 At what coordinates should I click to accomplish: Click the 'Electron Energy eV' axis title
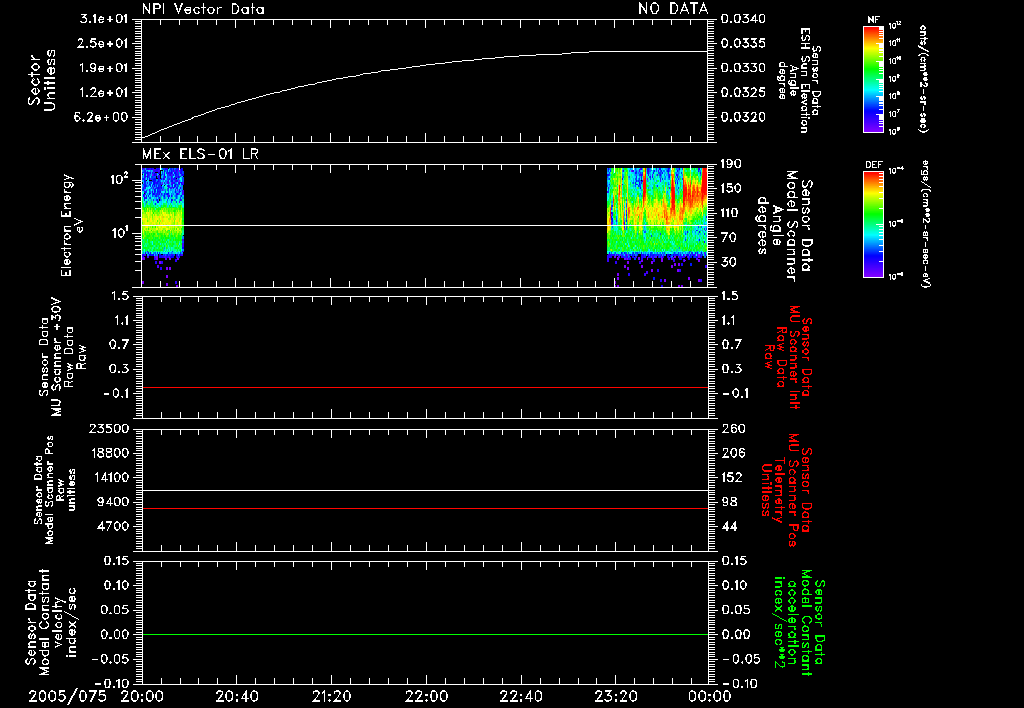[73, 225]
